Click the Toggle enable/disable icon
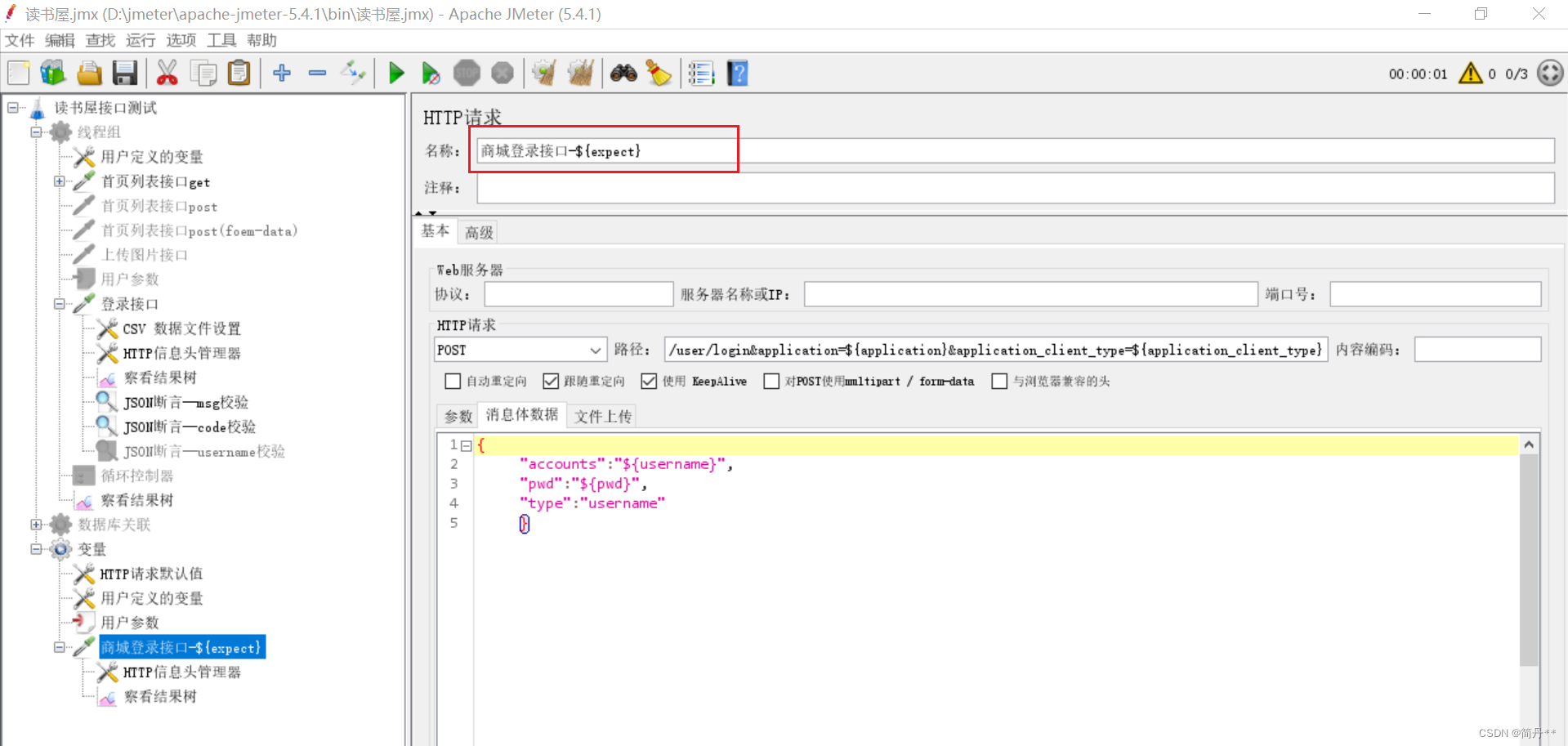The height and width of the screenshot is (746, 1568). [353, 74]
